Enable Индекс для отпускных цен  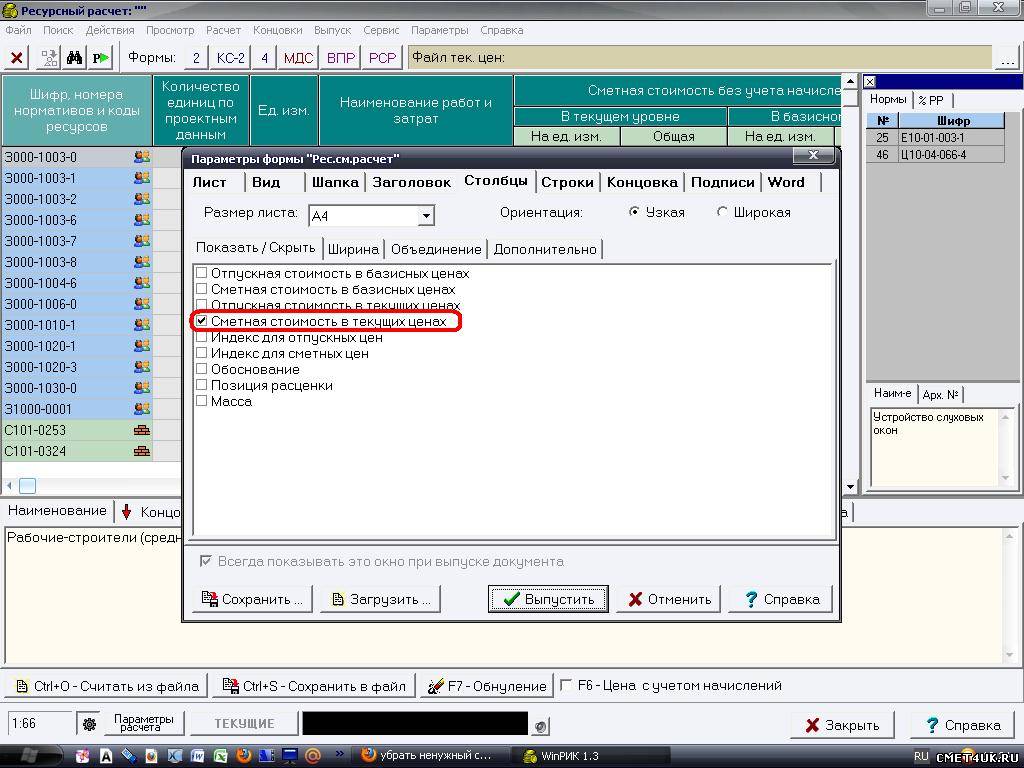[x=202, y=337]
